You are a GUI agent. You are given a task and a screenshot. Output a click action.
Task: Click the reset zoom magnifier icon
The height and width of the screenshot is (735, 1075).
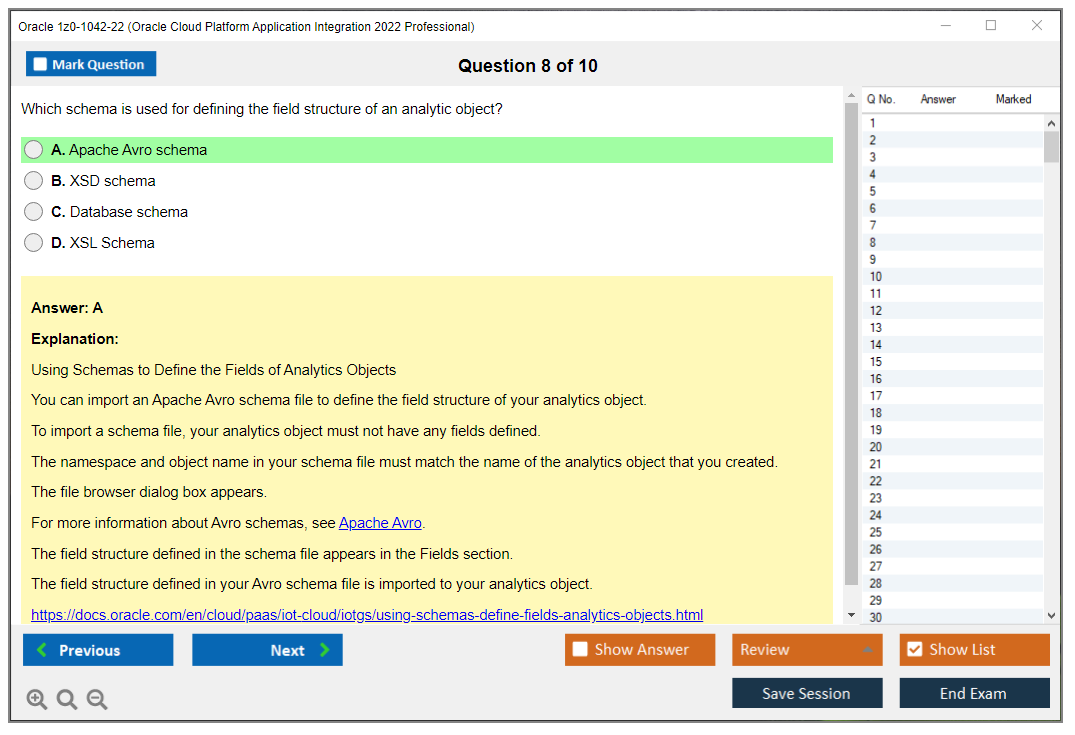pos(67,700)
